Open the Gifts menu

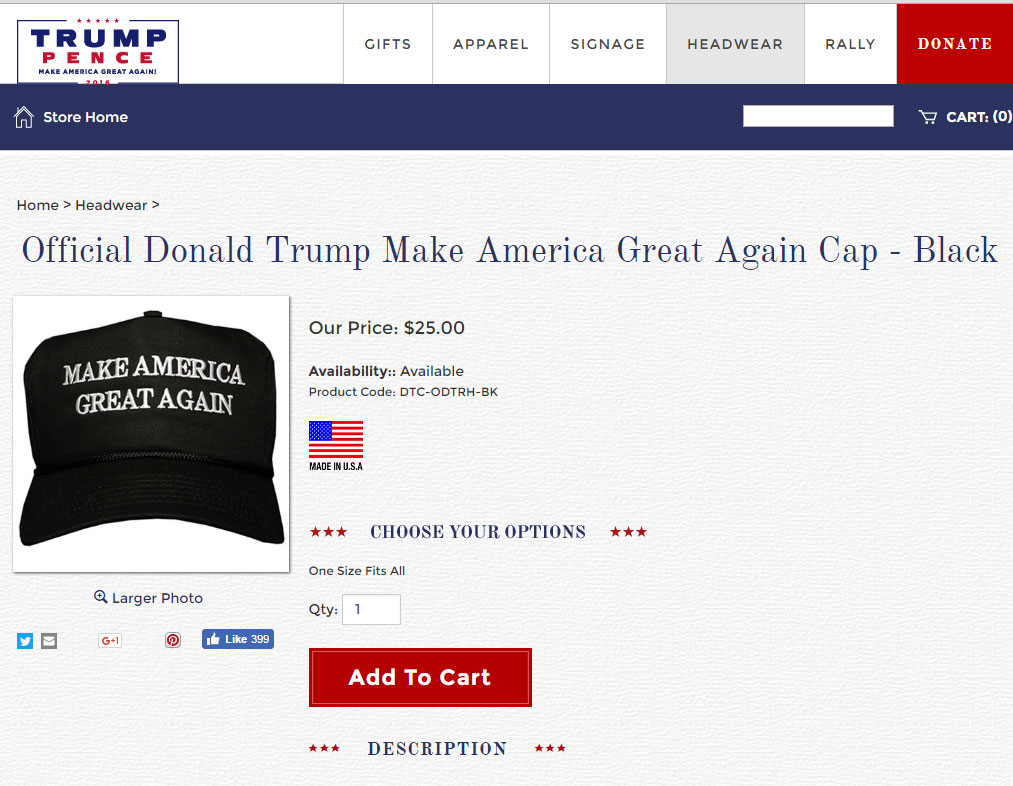(x=388, y=44)
